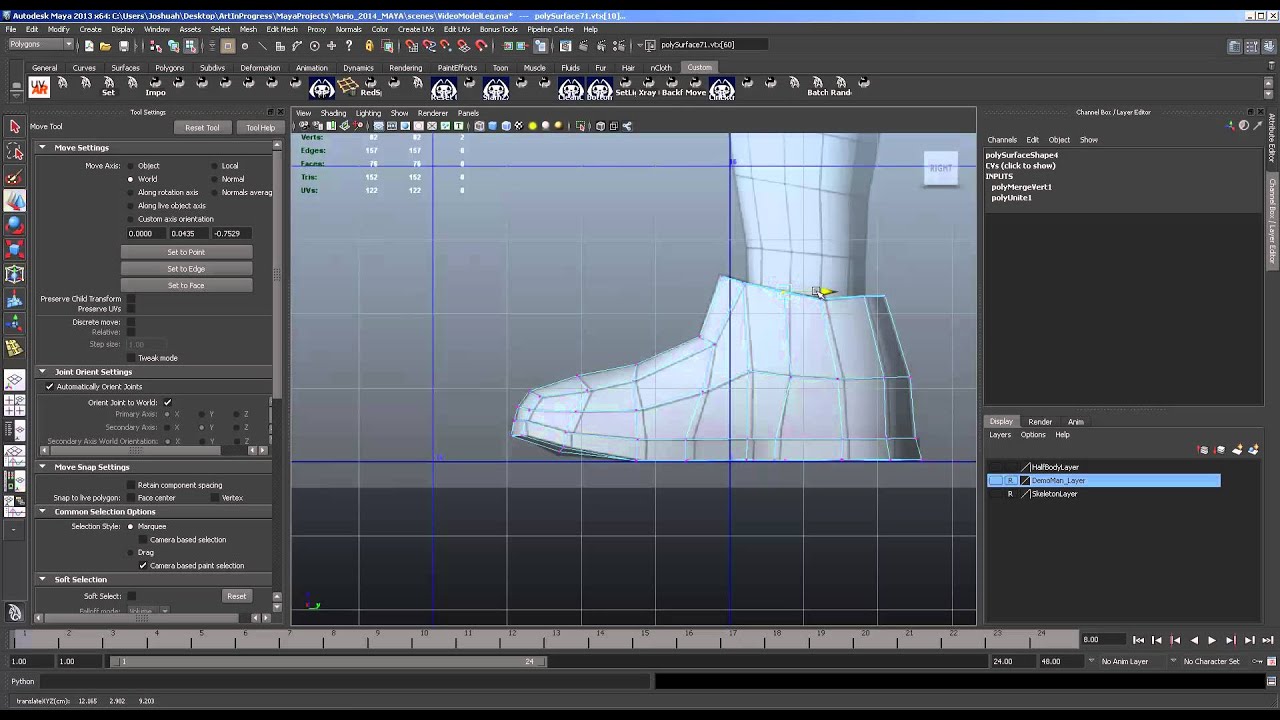Viewport: 1280px width, 720px height.
Task: Click the Reset Tool button
Action: point(202,127)
